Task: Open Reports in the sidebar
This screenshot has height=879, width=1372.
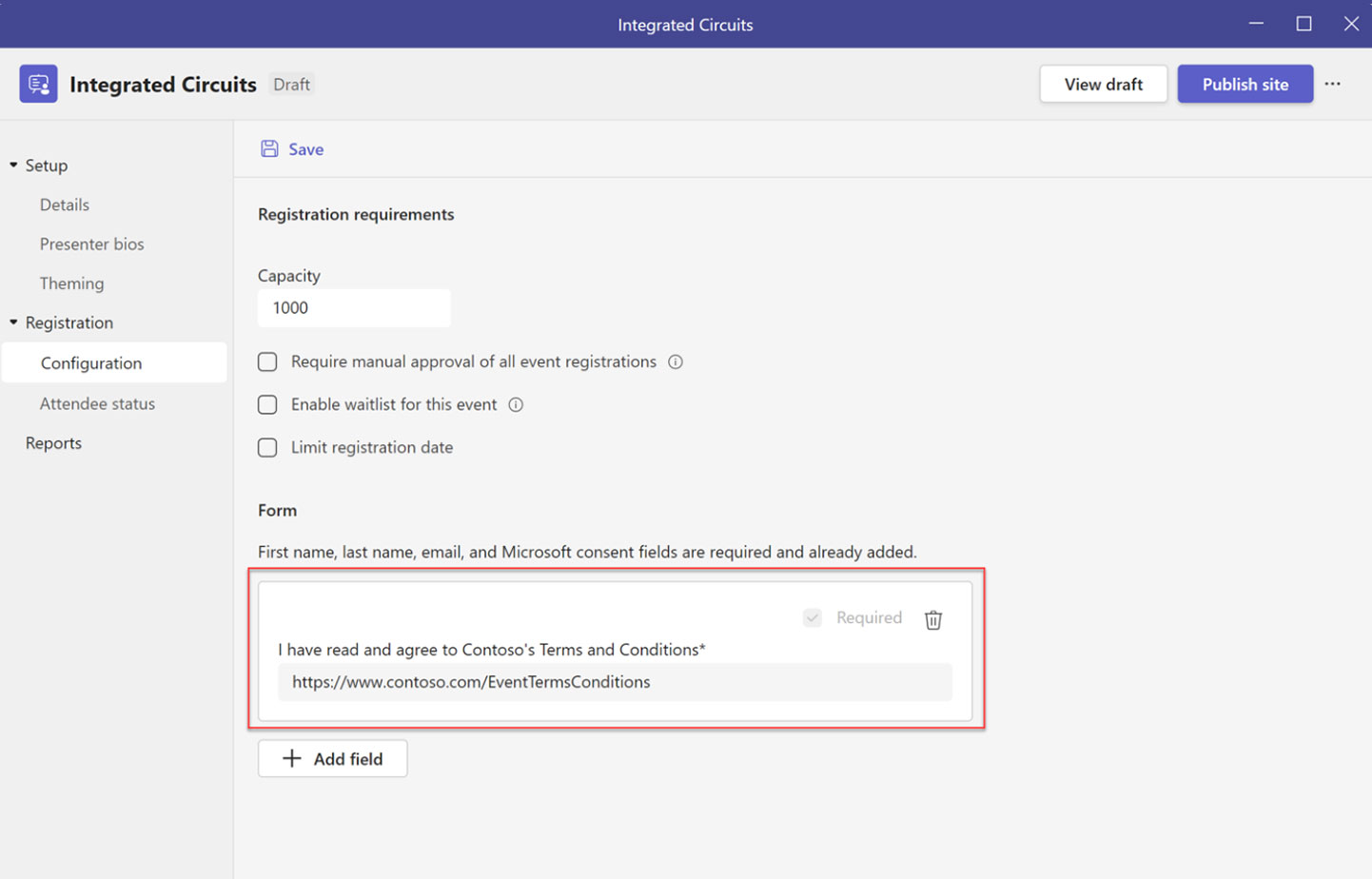Action: (53, 442)
